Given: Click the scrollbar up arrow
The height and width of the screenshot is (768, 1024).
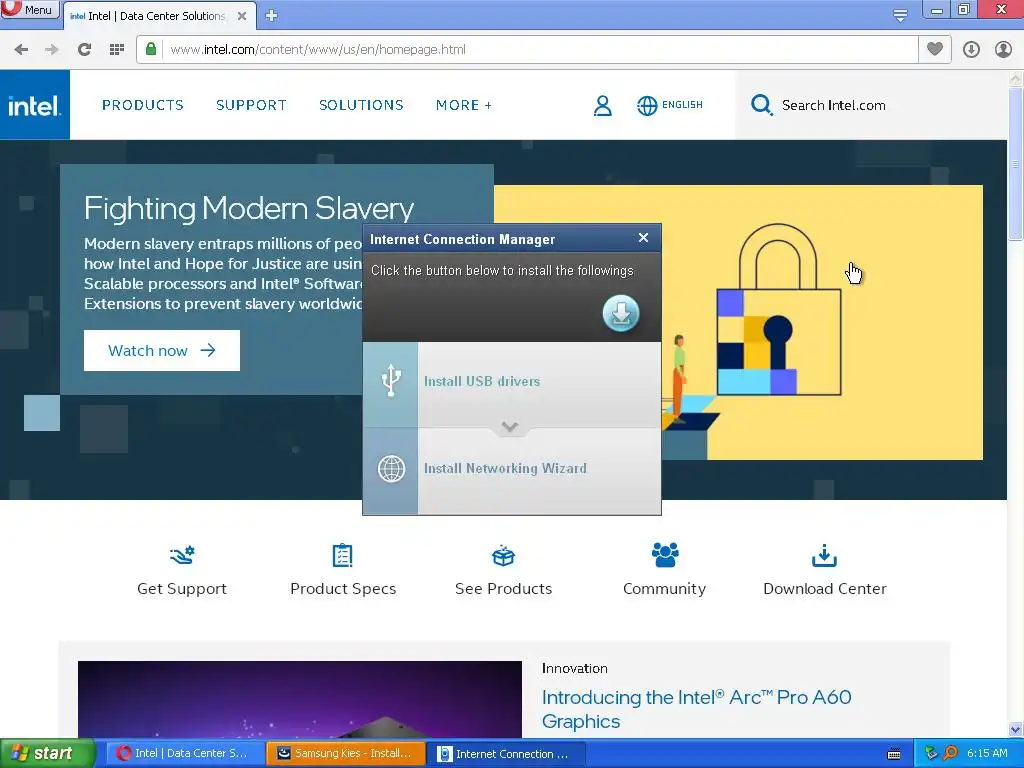Looking at the screenshot, I should click(x=1015, y=79).
